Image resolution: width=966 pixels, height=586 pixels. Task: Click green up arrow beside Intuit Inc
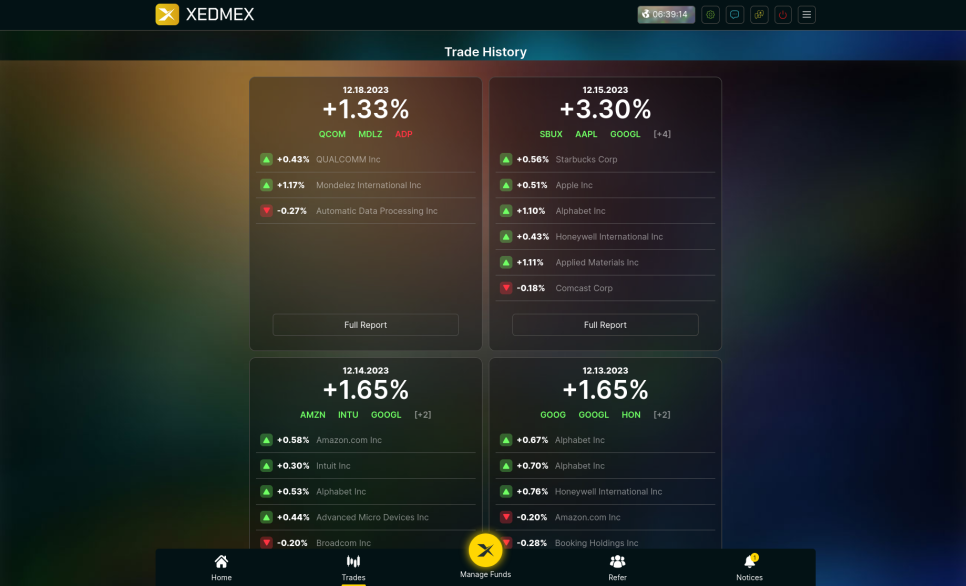[x=266, y=466]
